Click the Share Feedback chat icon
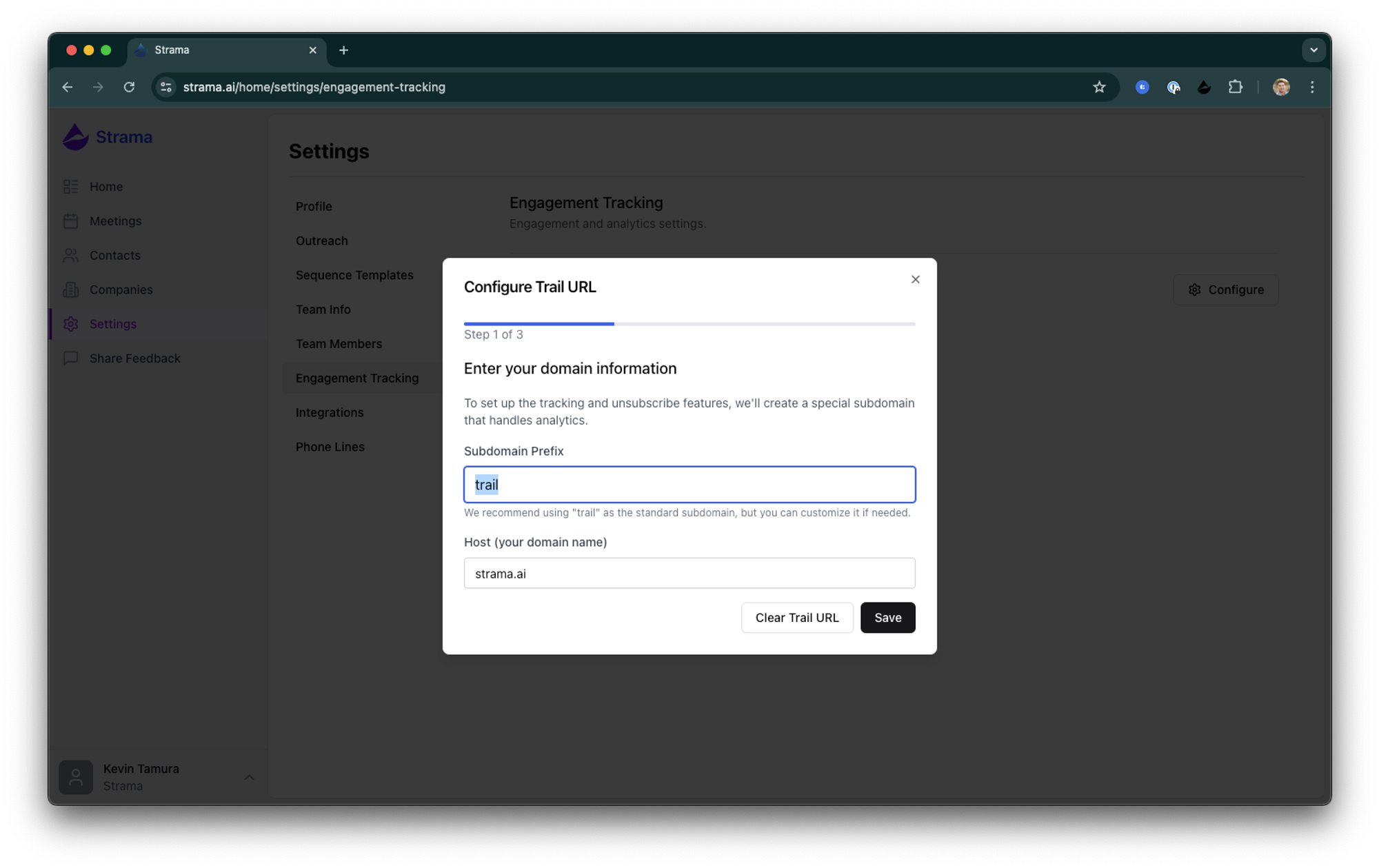 coord(70,359)
